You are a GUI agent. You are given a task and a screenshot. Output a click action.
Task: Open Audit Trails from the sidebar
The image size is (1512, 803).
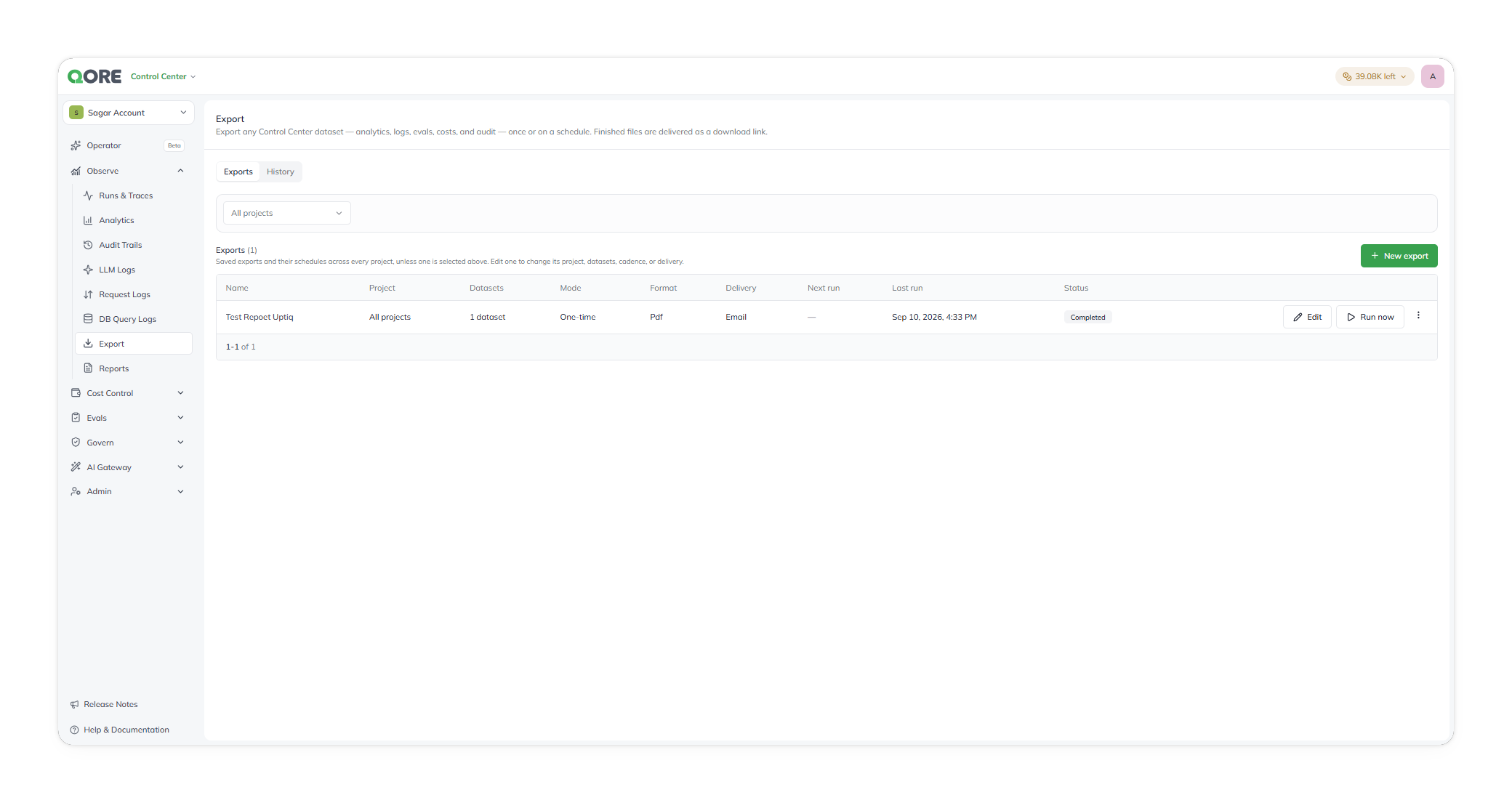point(134,245)
